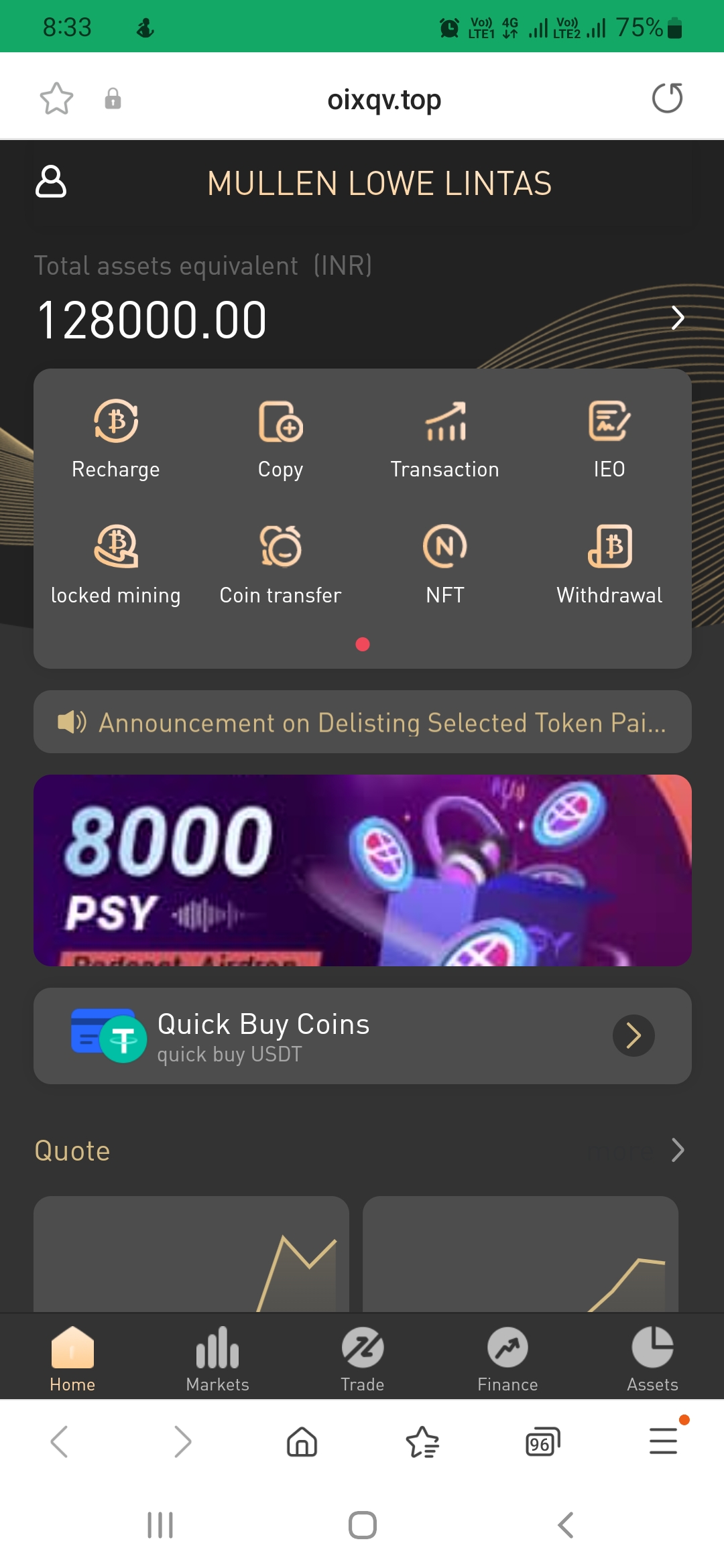Tap the Coin transfer icon

point(281,546)
